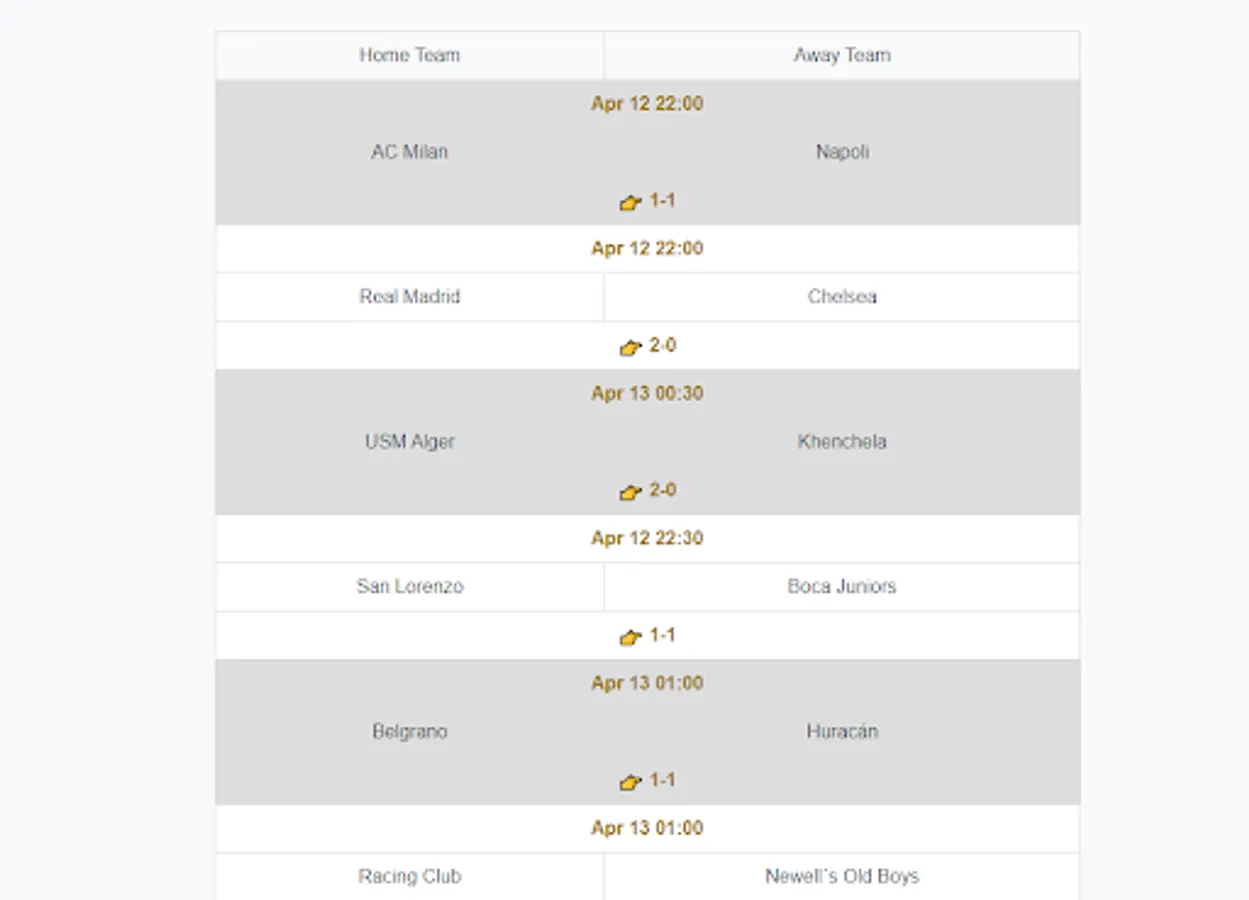This screenshot has width=1249, height=900.
Task: Click the Belgrano team name
Action: (410, 732)
